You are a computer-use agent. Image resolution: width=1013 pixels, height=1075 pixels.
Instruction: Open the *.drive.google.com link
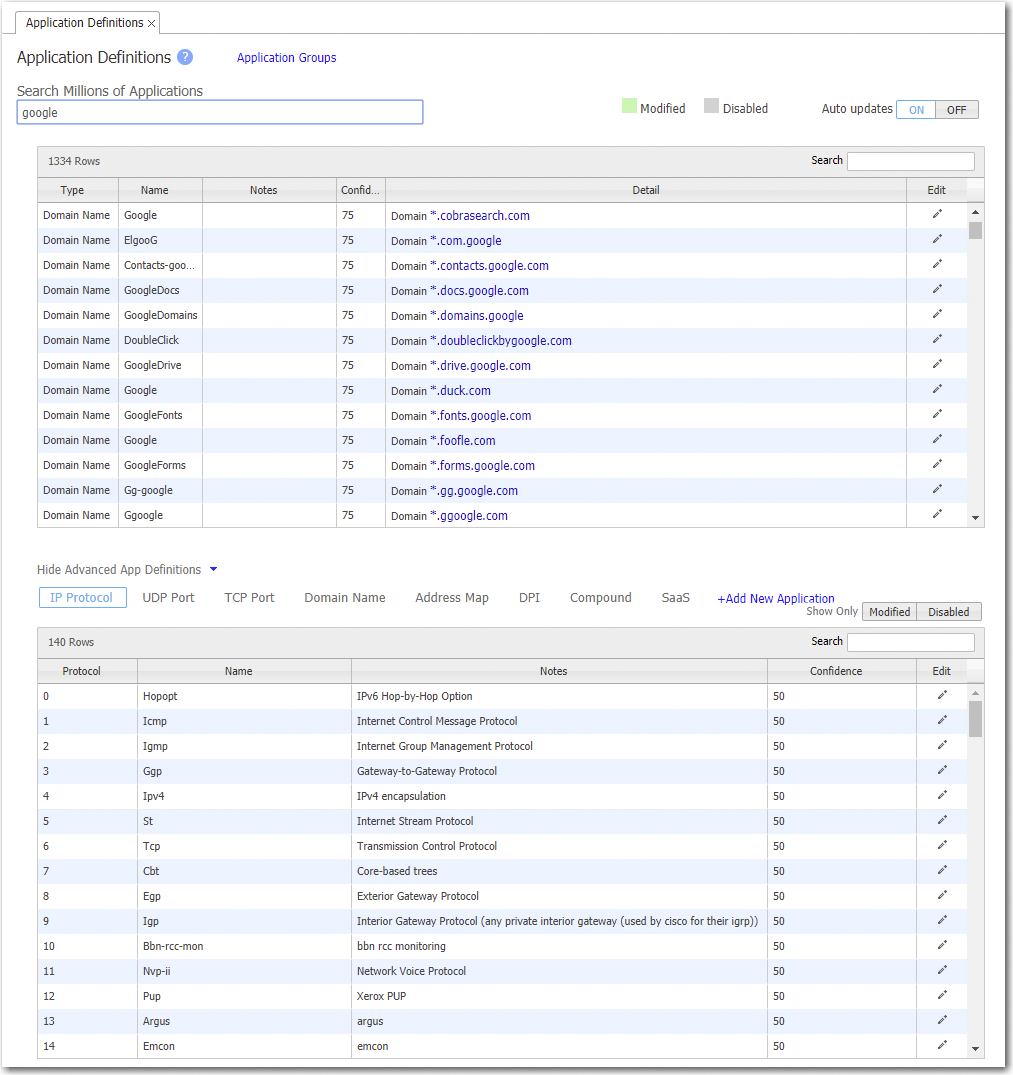(480, 365)
